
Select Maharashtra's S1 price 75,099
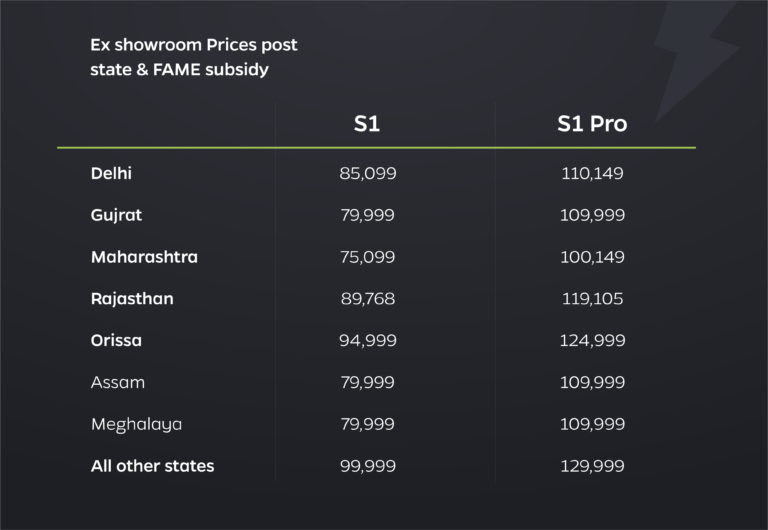(368, 257)
